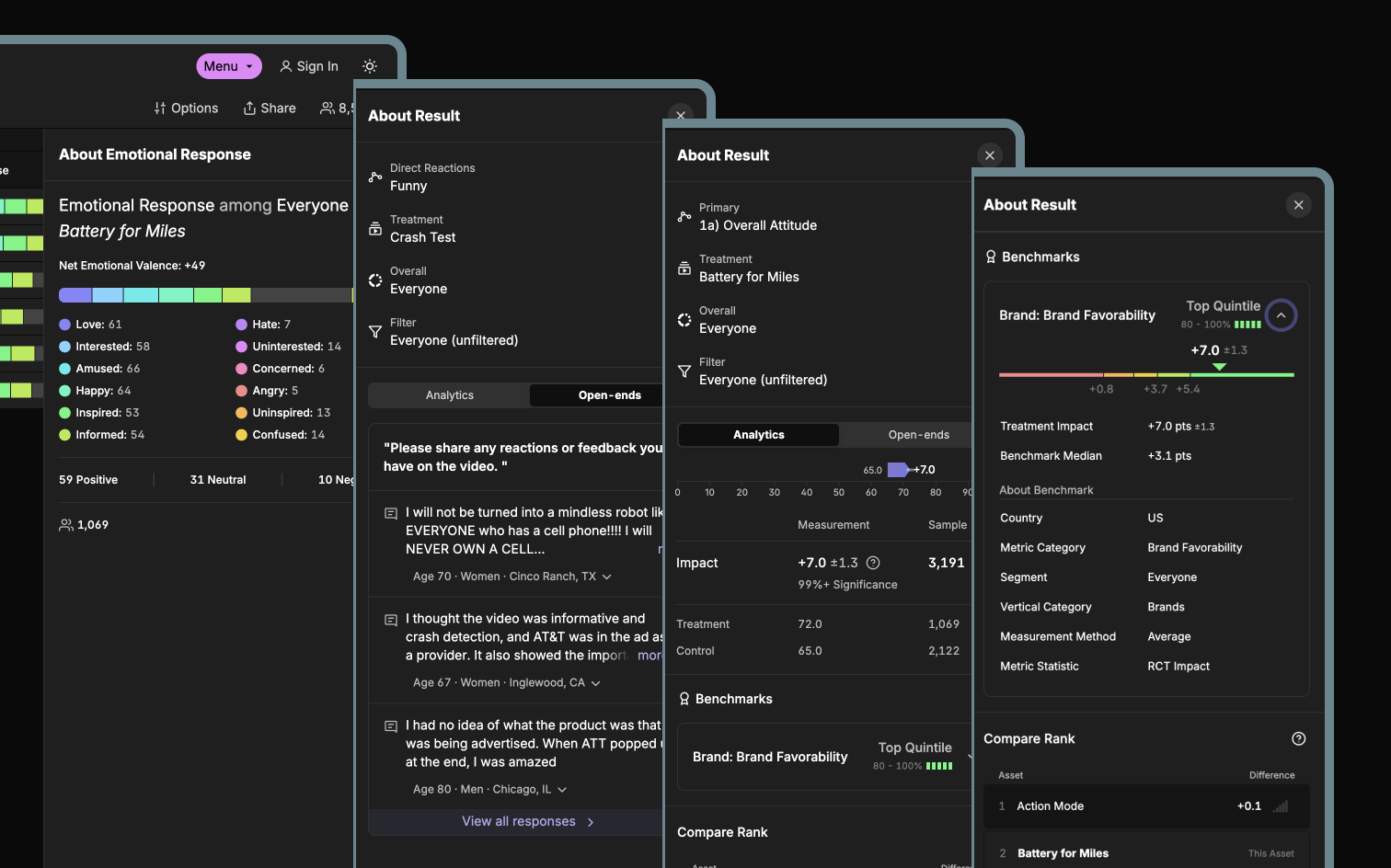Expand details for Age 70 Cinco Ranch respondent
Screen dimensions: 1391x868
pyautogui.click(x=606, y=577)
